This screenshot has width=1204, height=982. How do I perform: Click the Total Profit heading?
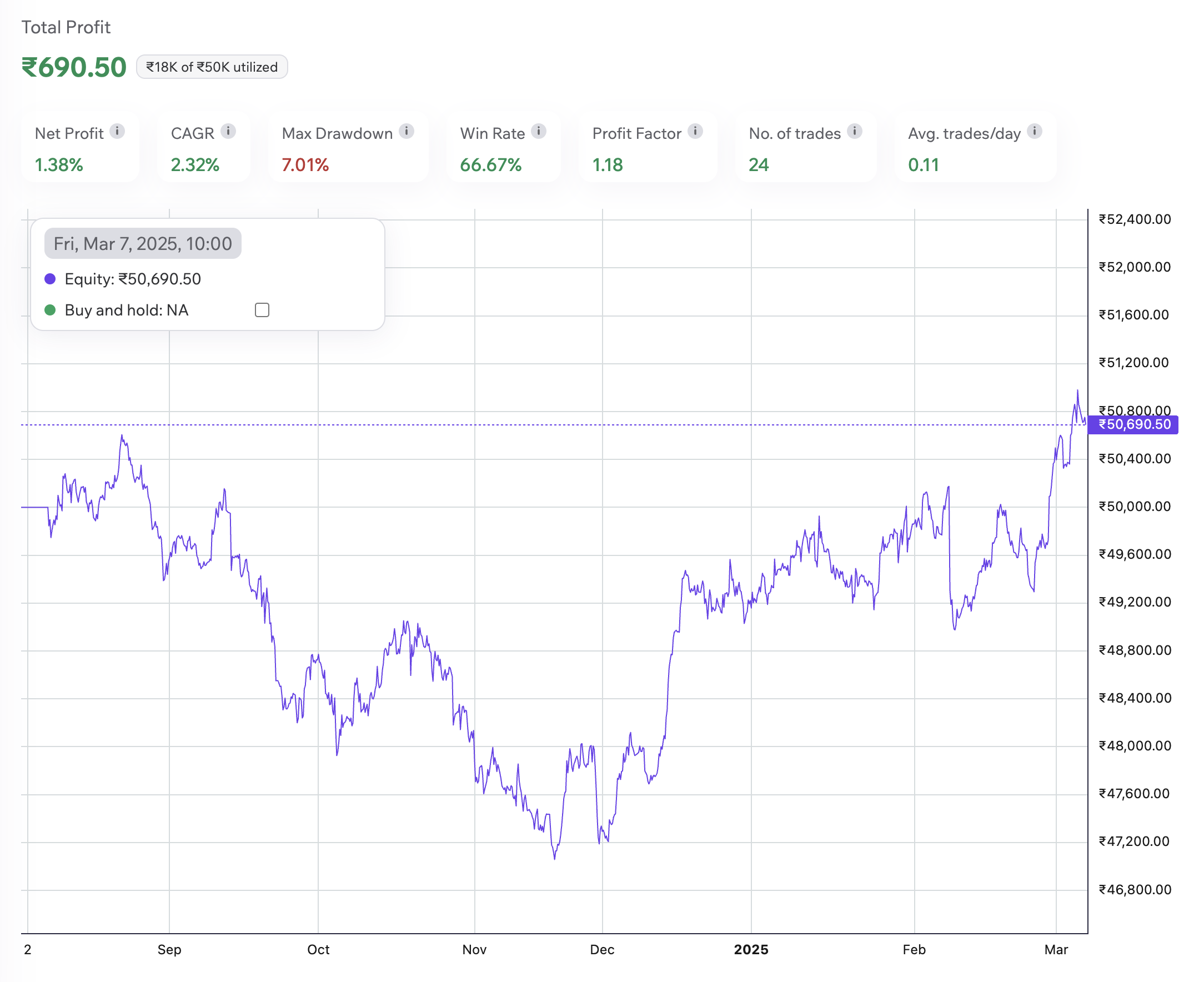pos(66,27)
